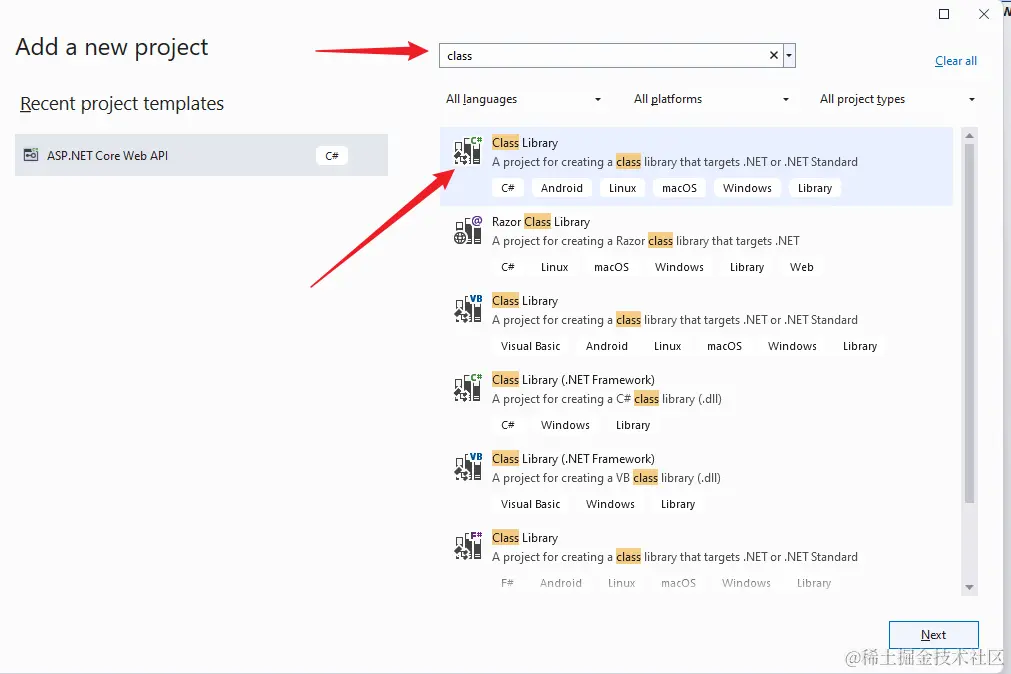Viewport: 1011px width, 674px height.
Task: Open the All languages filter dropdown
Action: (523, 99)
